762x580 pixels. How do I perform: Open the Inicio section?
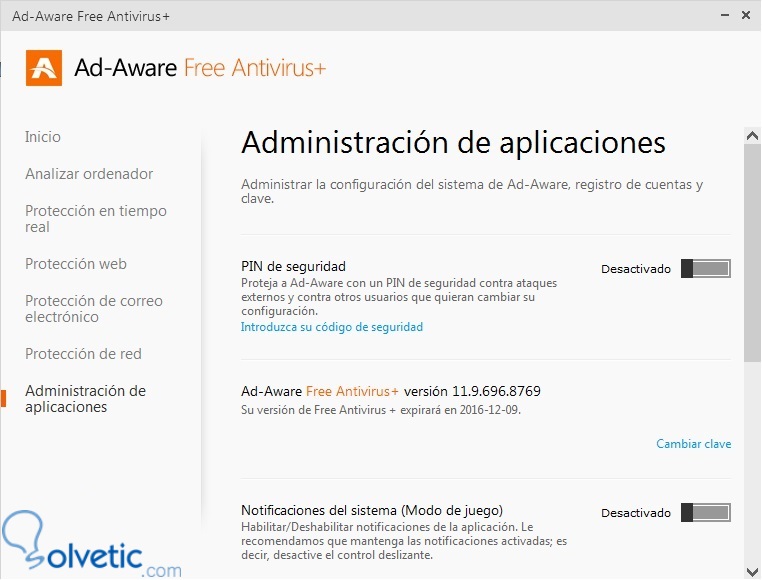tap(43, 137)
